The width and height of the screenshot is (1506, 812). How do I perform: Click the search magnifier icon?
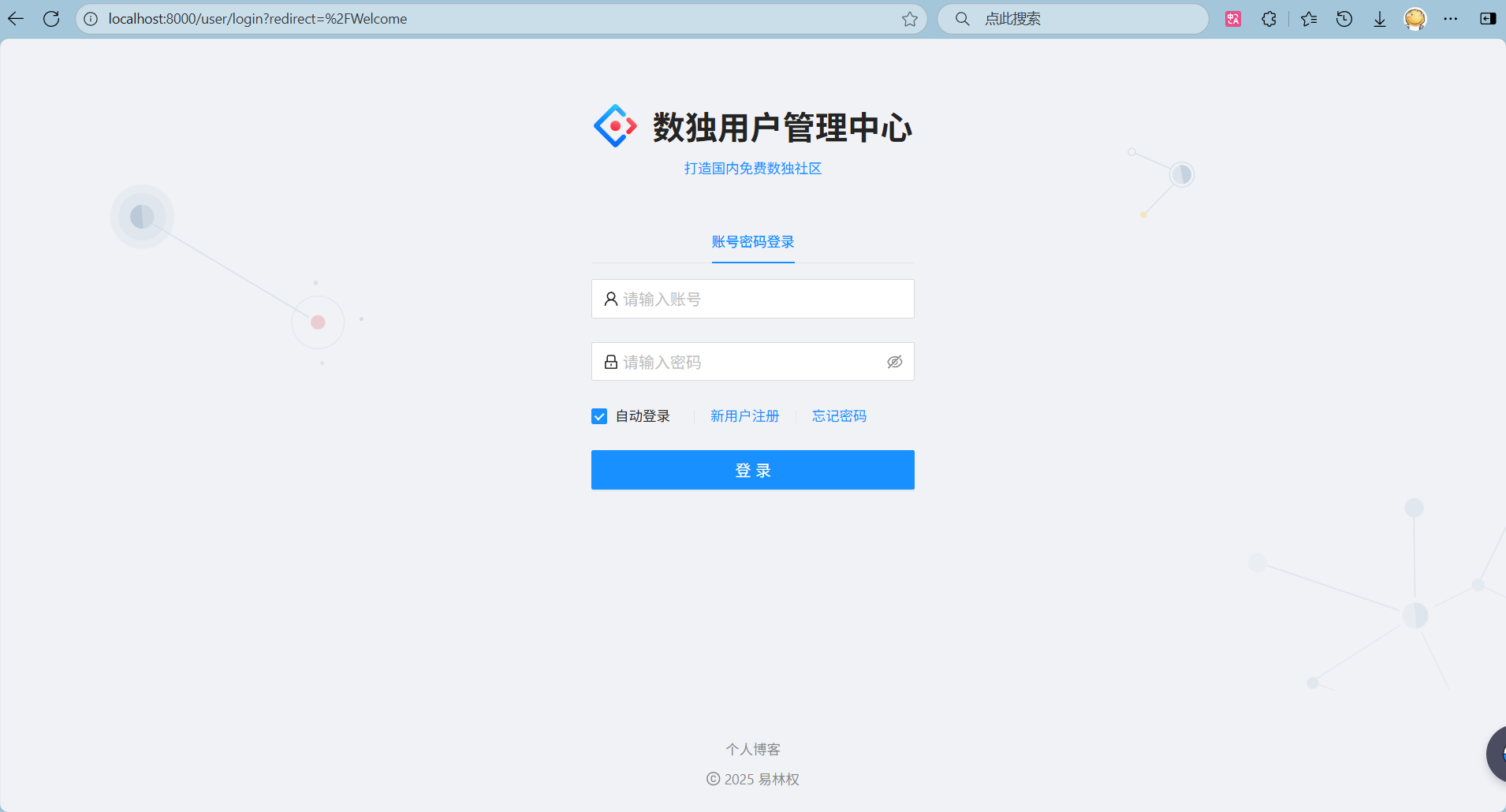[962, 19]
